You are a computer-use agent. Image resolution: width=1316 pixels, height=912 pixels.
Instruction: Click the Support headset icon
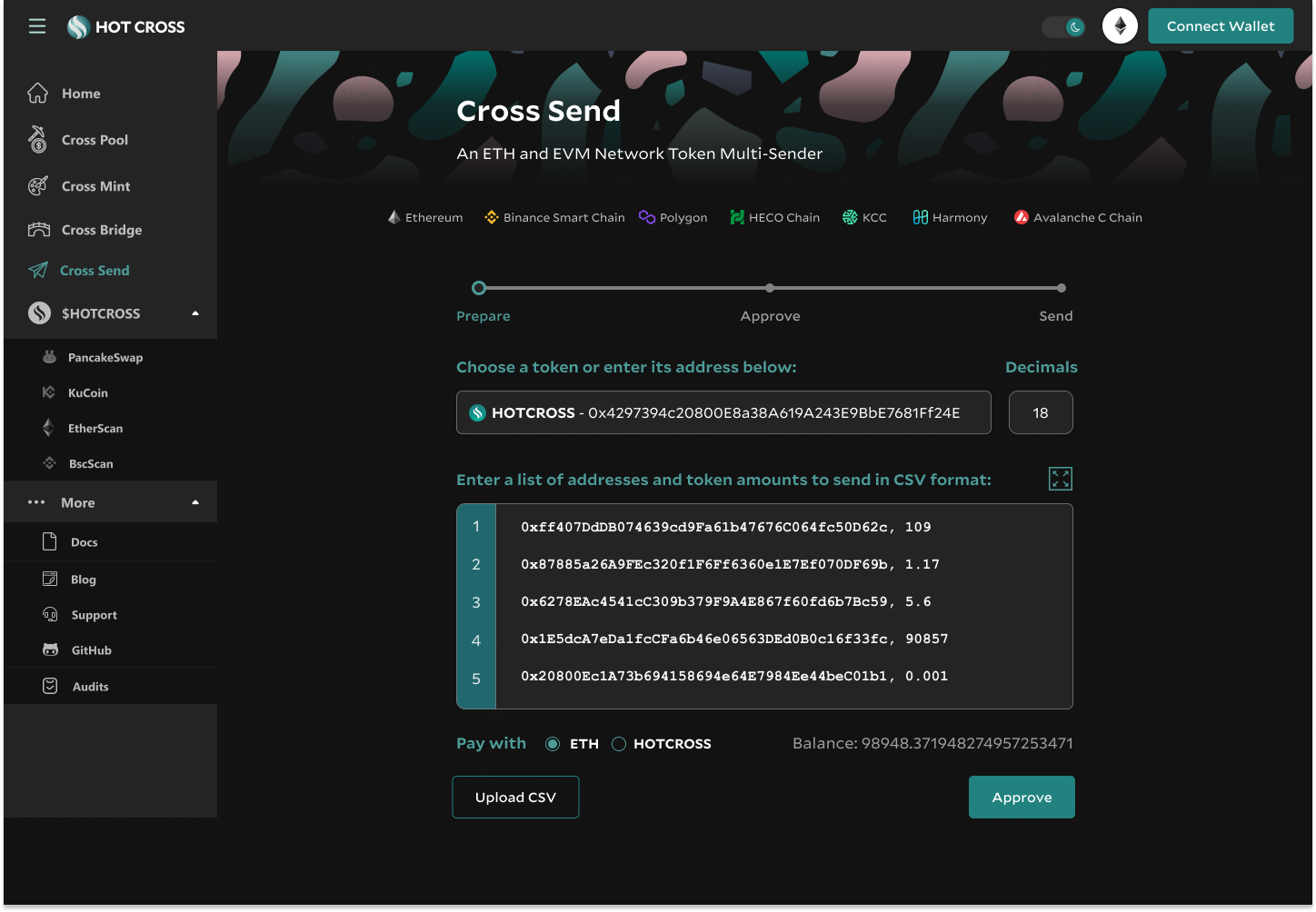(x=51, y=615)
